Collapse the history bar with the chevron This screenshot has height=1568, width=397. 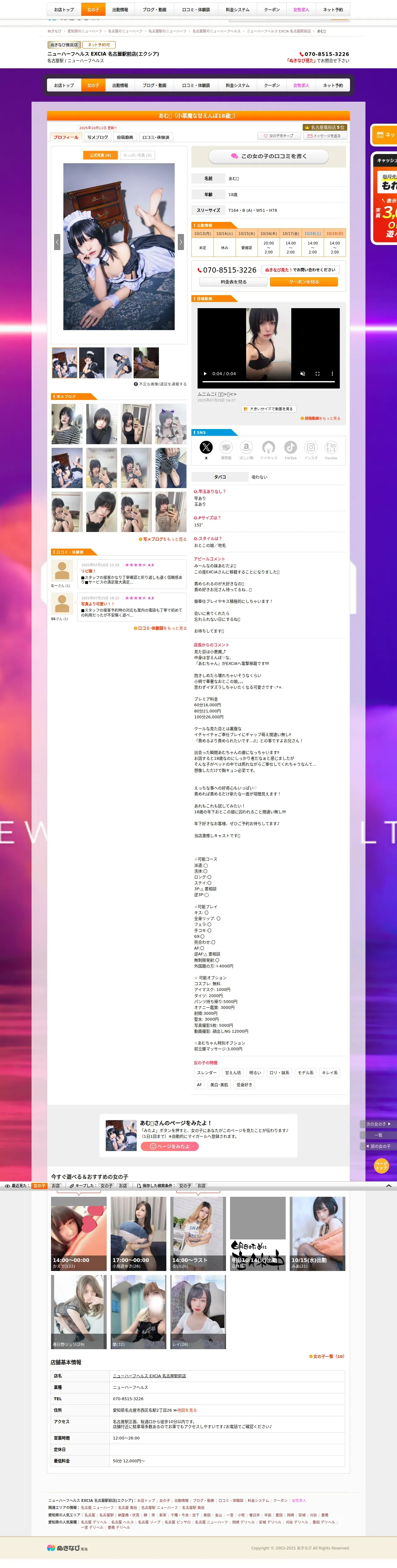[x=388, y=1186]
